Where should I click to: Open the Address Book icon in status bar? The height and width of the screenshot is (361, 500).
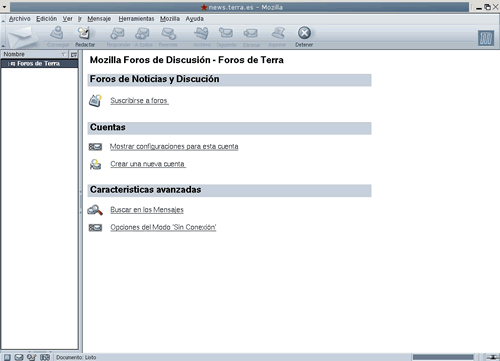[x=45, y=357]
